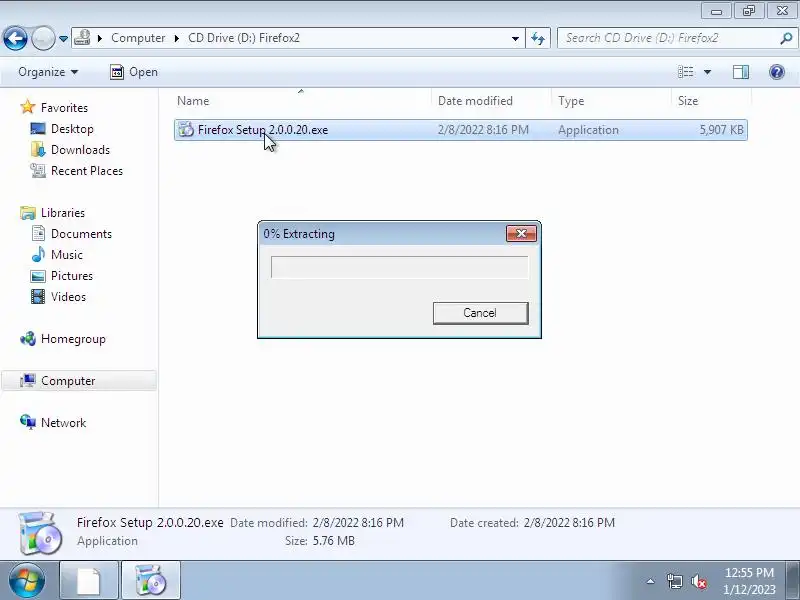Click the network tray icon

[674, 581]
